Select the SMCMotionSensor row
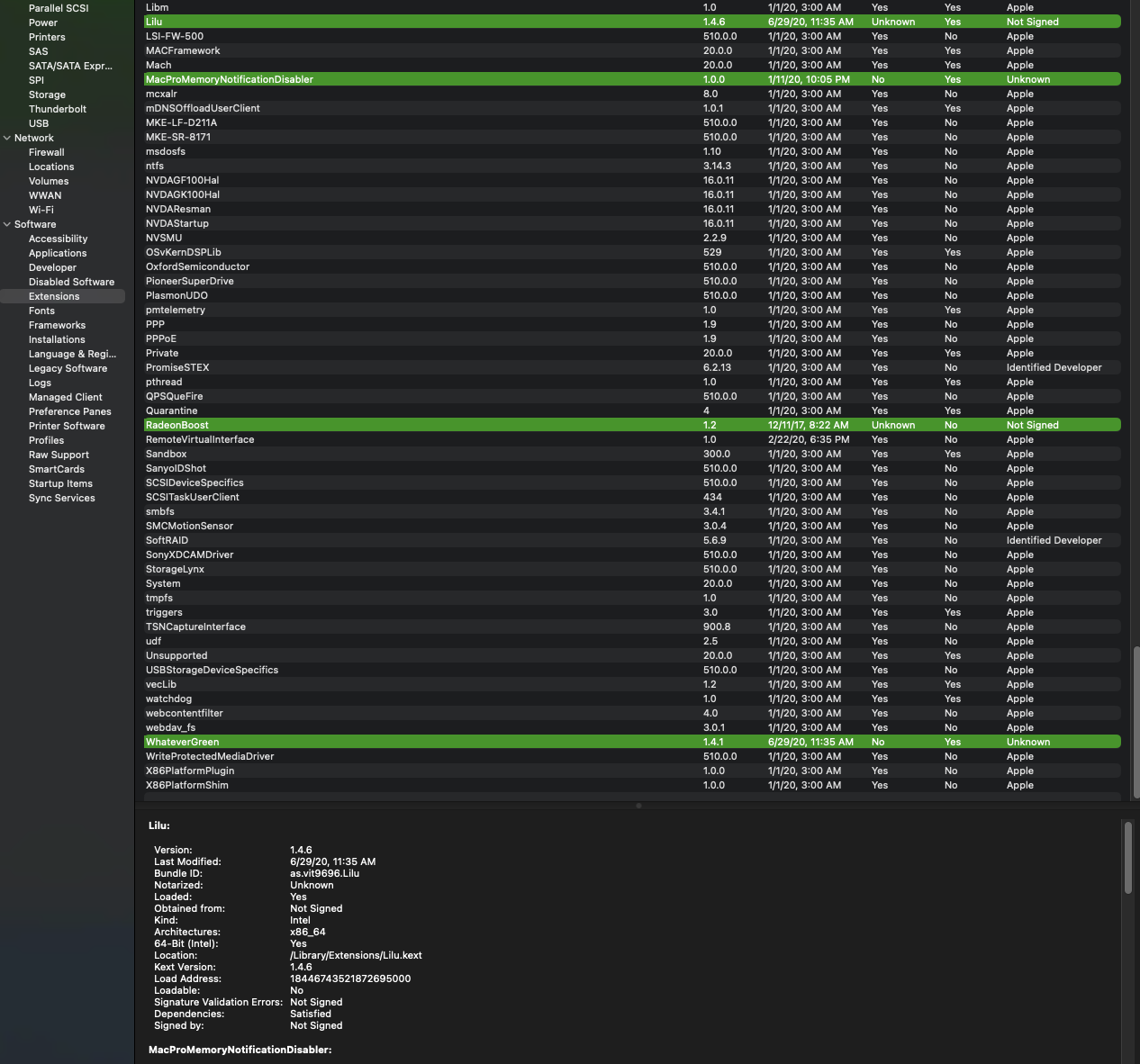 [632, 526]
